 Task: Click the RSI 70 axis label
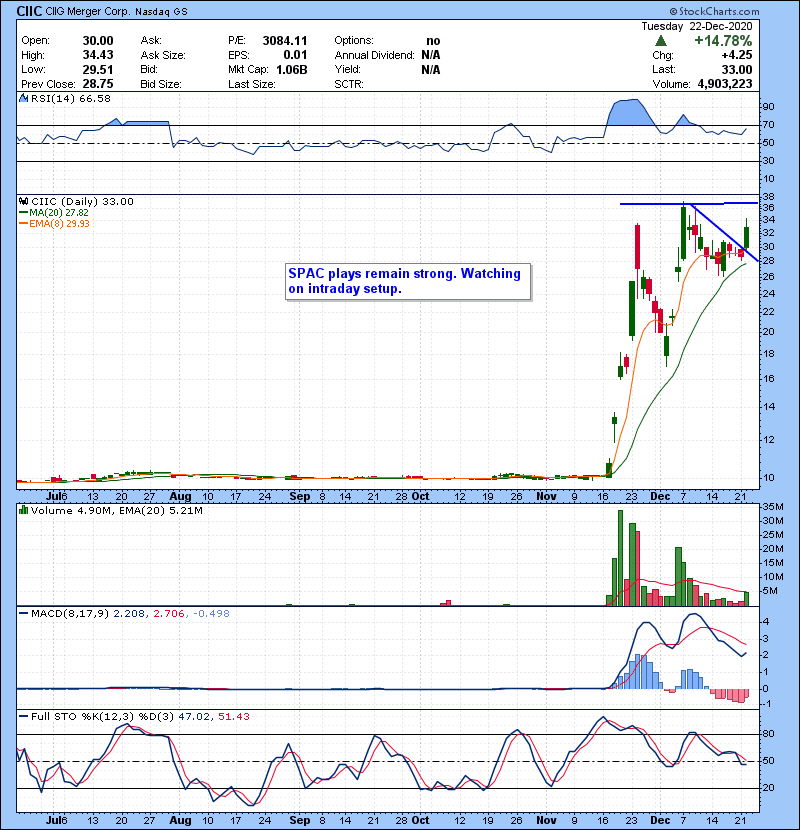(x=768, y=125)
